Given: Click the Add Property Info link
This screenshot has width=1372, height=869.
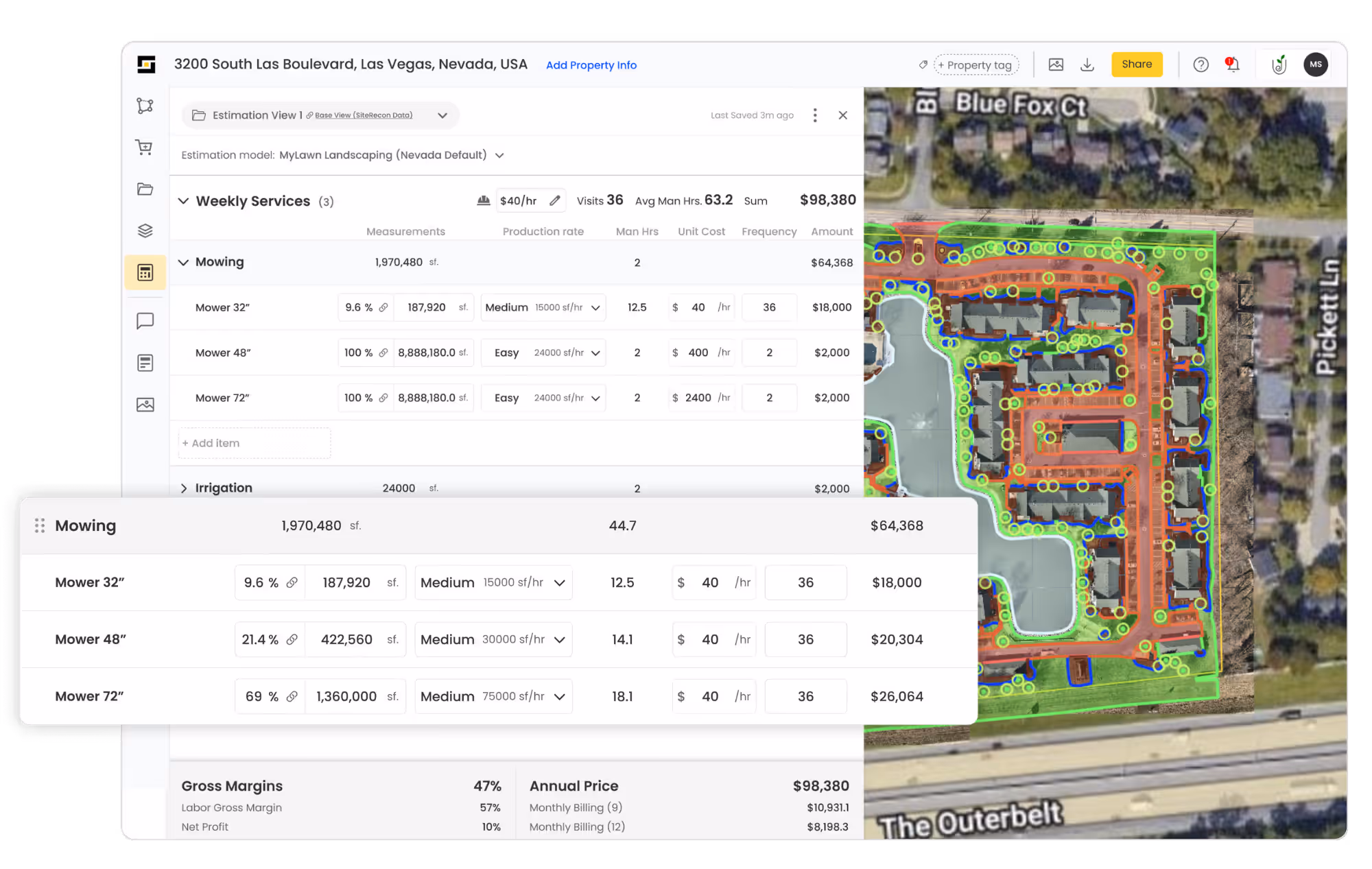Looking at the screenshot, I should [591, 65].
